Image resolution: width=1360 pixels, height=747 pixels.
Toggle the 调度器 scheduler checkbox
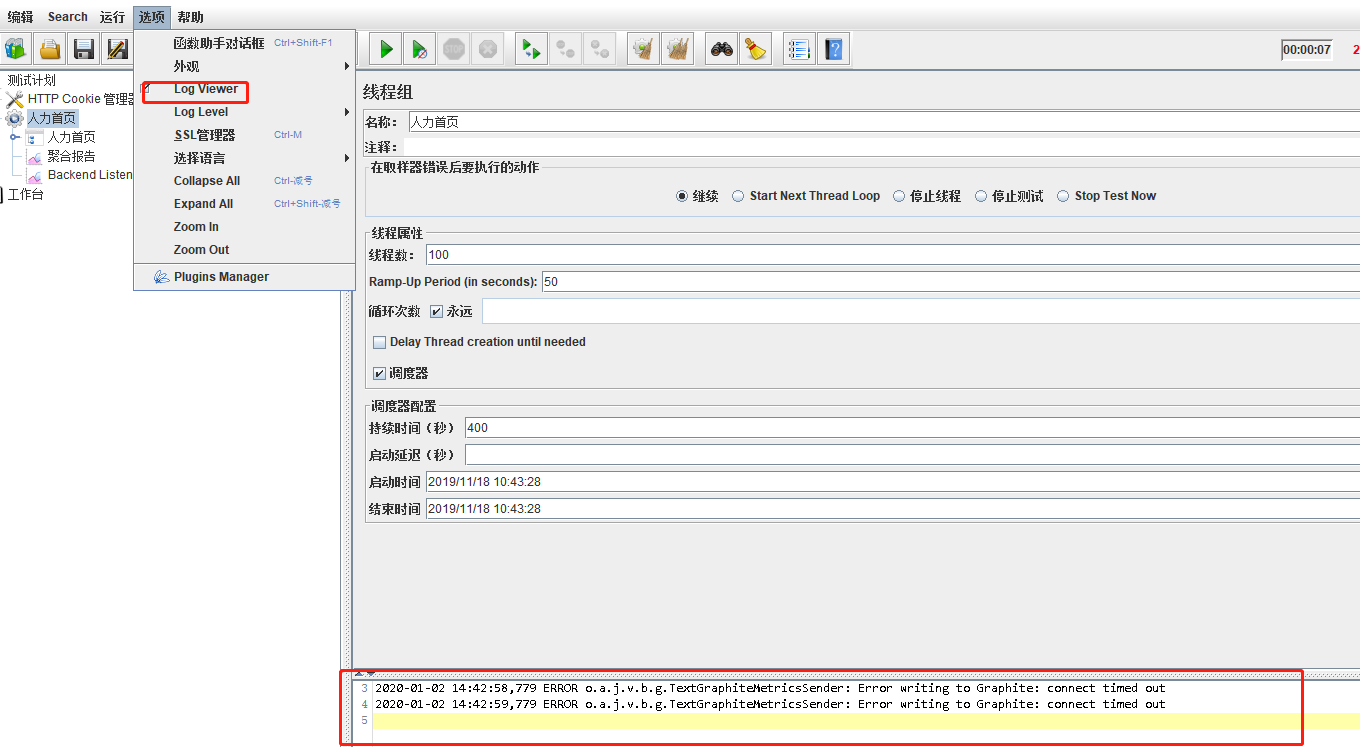(379, 373)
